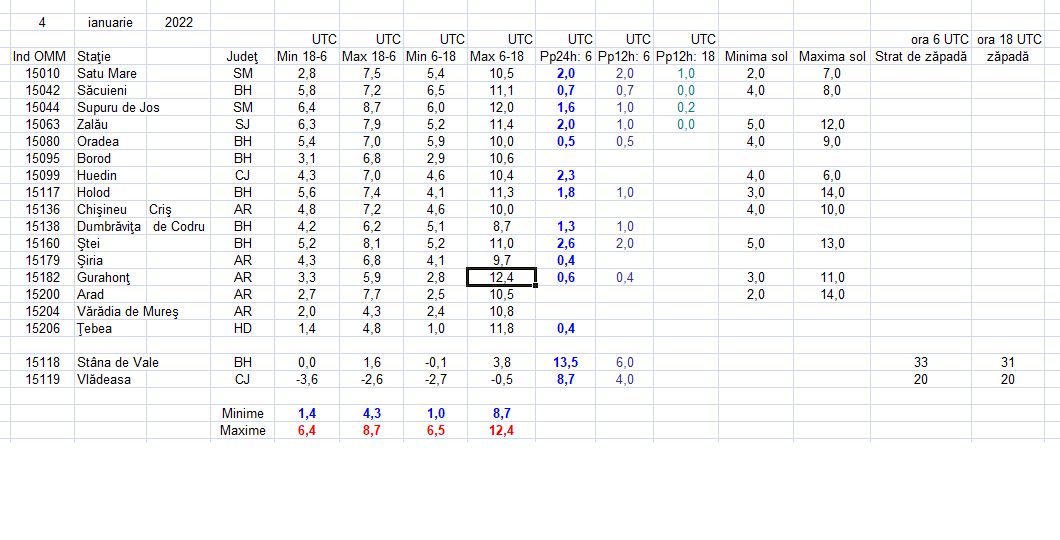Select the Pp12h: 6 header
This screenshot has height=540, width=1060.
pos(625,57)
